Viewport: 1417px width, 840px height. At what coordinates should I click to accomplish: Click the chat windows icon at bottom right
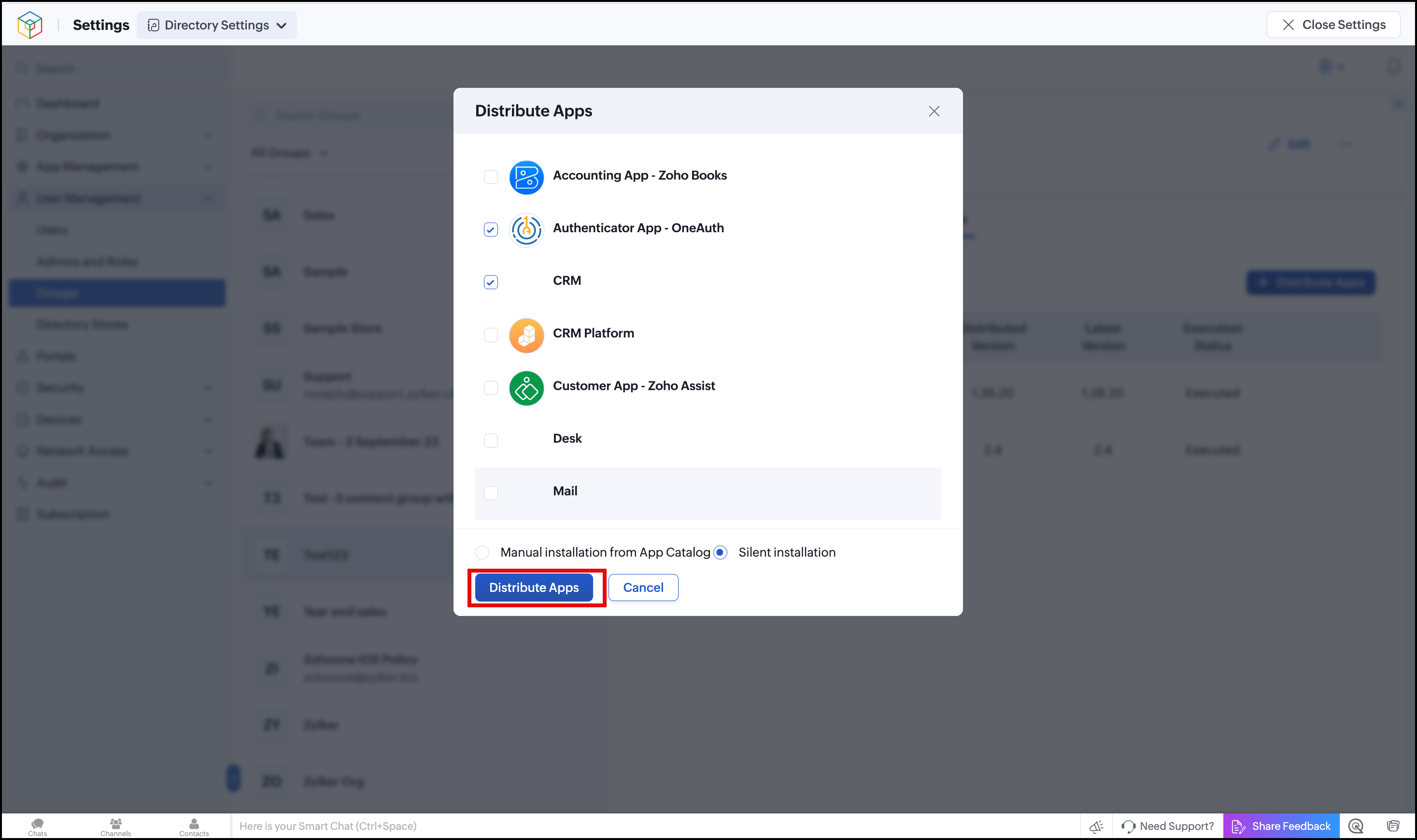1393,826
